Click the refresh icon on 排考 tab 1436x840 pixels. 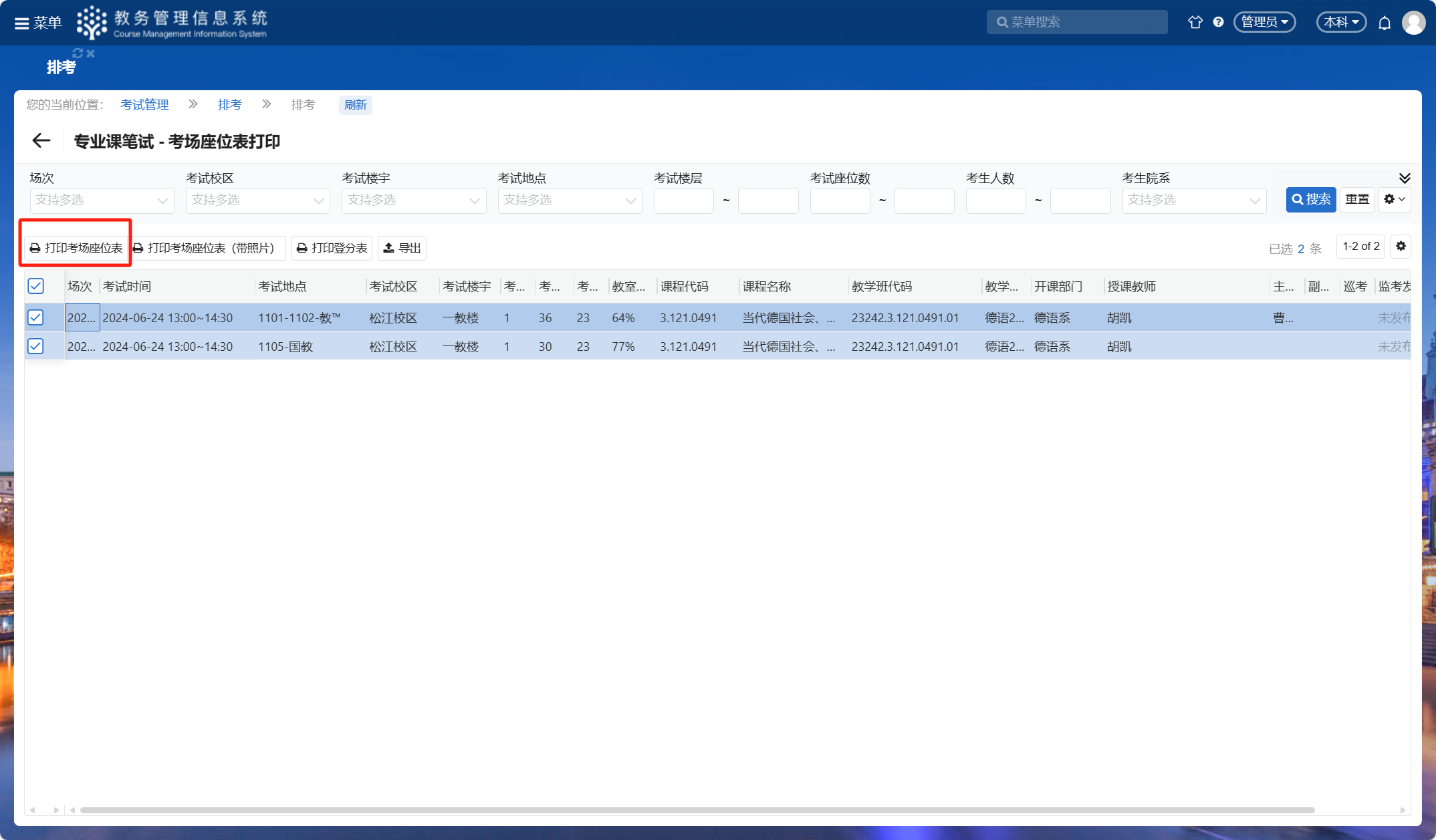pyautogui.click(x=78, y=53)
